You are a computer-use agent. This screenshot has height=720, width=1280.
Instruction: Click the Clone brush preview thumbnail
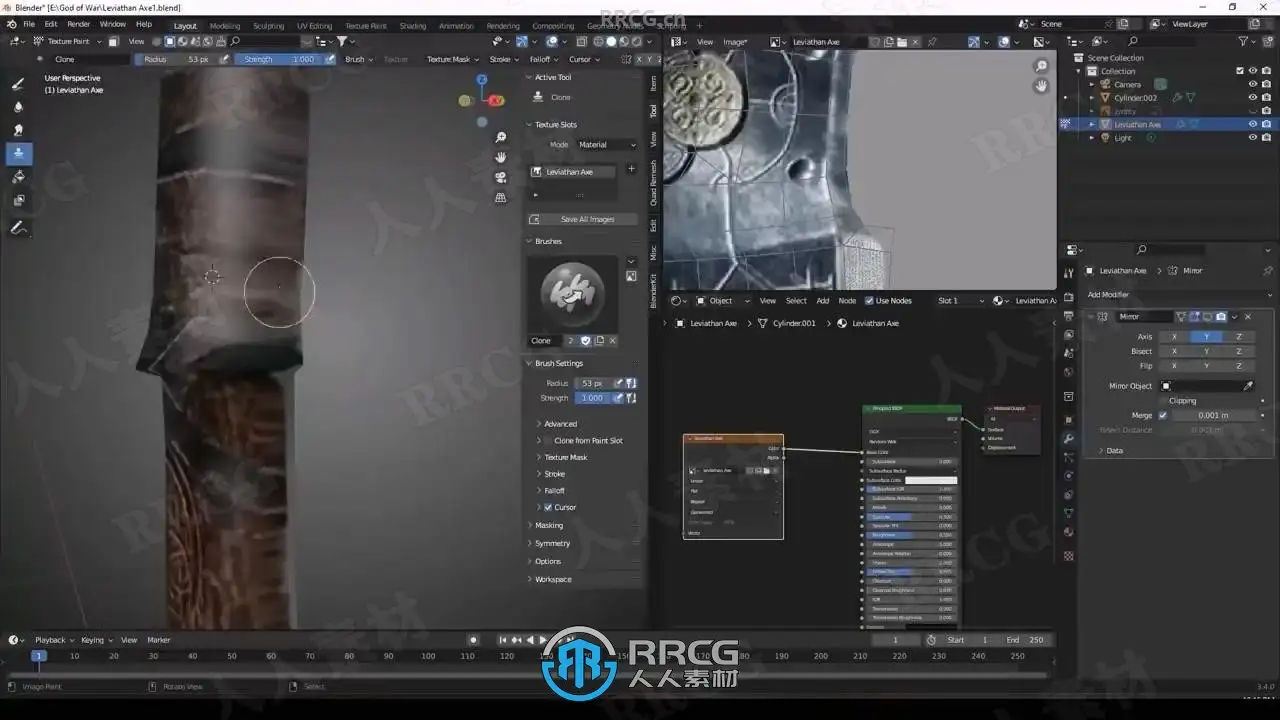(572, 294)
